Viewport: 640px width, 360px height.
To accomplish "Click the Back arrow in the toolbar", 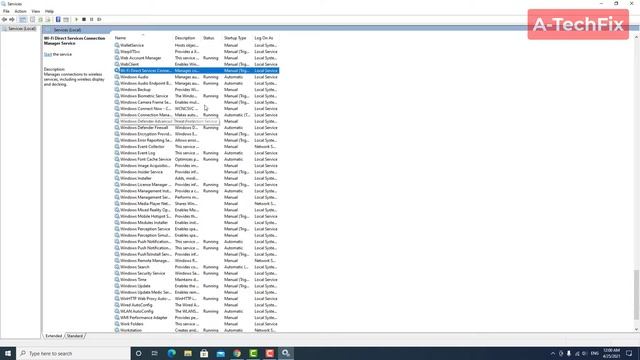I will pyautogui.click(x=4, y=20).
